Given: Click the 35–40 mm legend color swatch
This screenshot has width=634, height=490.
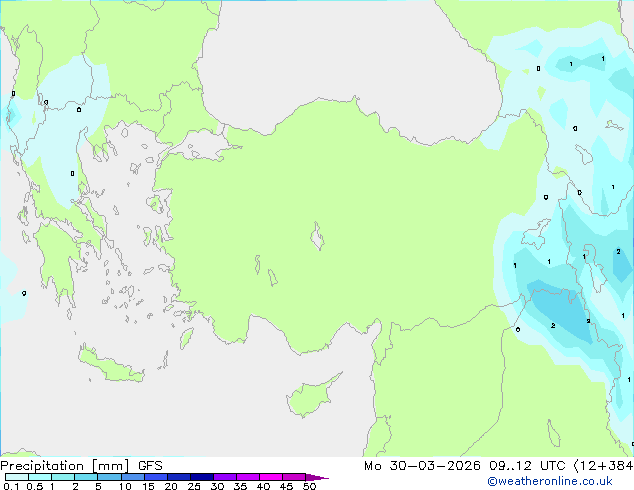Looking at the screenshot, I should point(247,477).
